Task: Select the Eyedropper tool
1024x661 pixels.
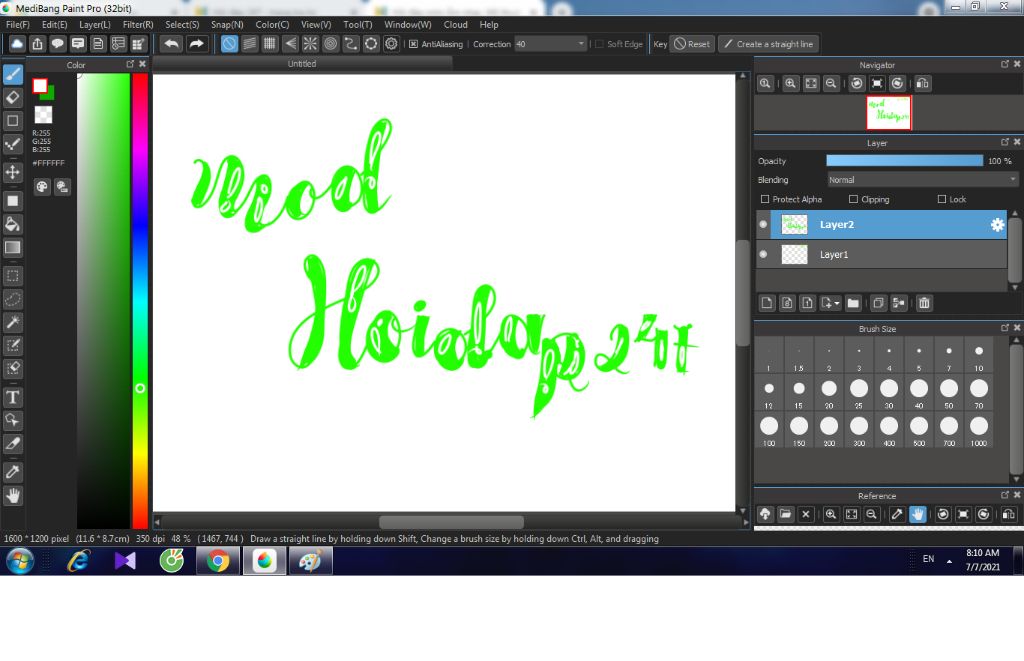Action: [x=13, y=472]
